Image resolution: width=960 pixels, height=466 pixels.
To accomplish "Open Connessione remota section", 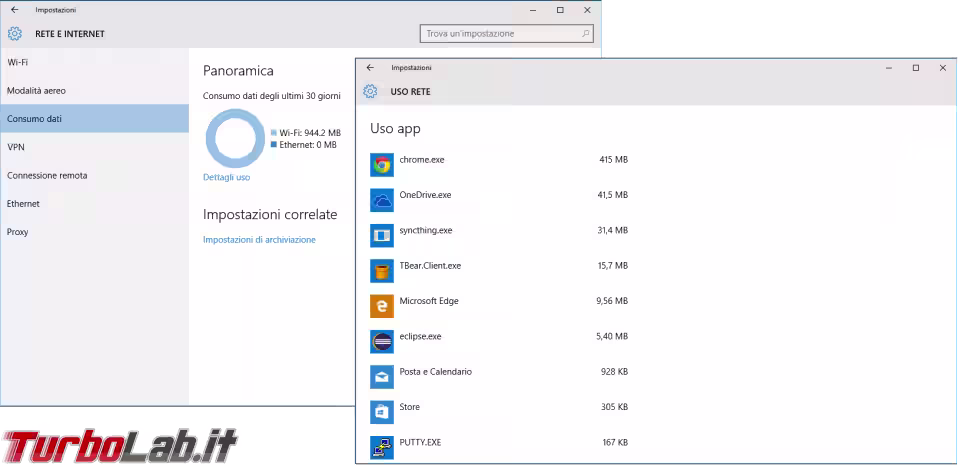I will click(x=94, y=175).
